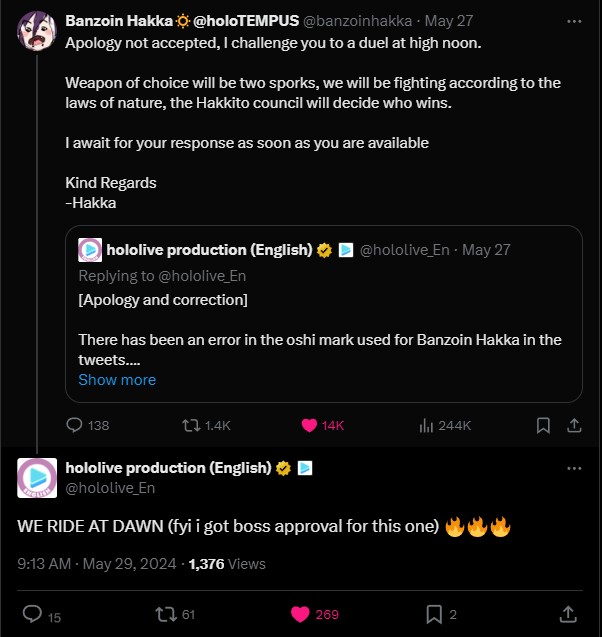Open Banzoin Hakka's profile picture

point(37,33)
